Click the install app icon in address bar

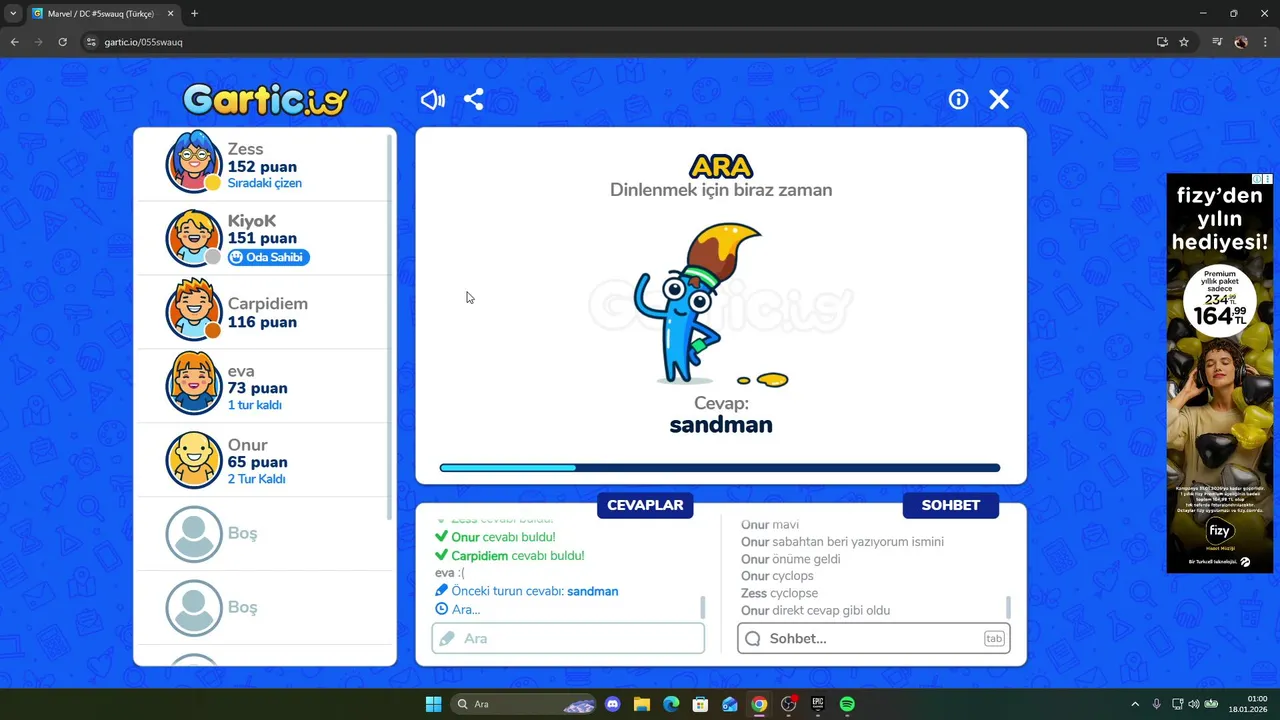[x=1162, y=42]
